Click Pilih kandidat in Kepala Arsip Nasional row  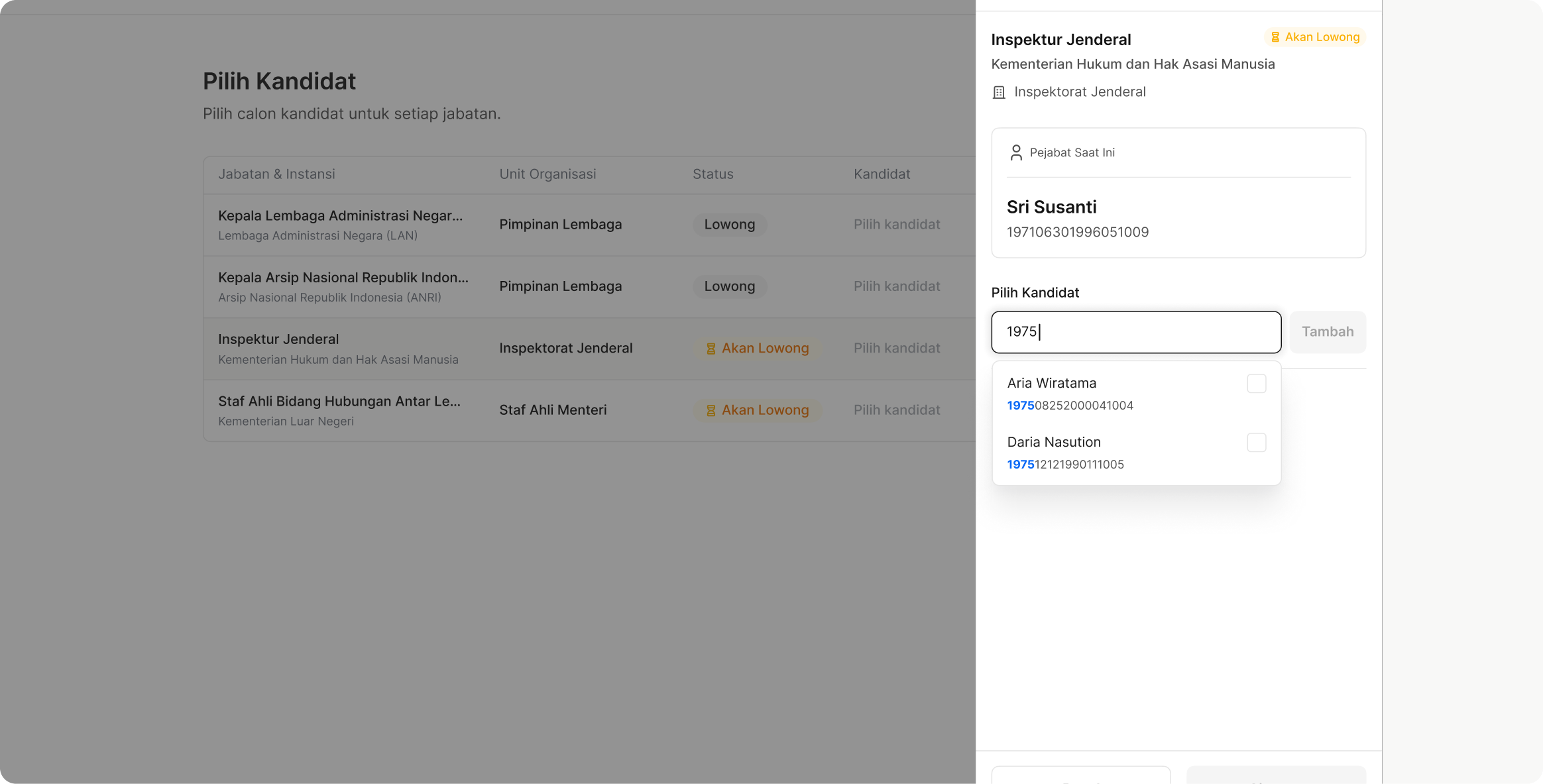point(896,286)
